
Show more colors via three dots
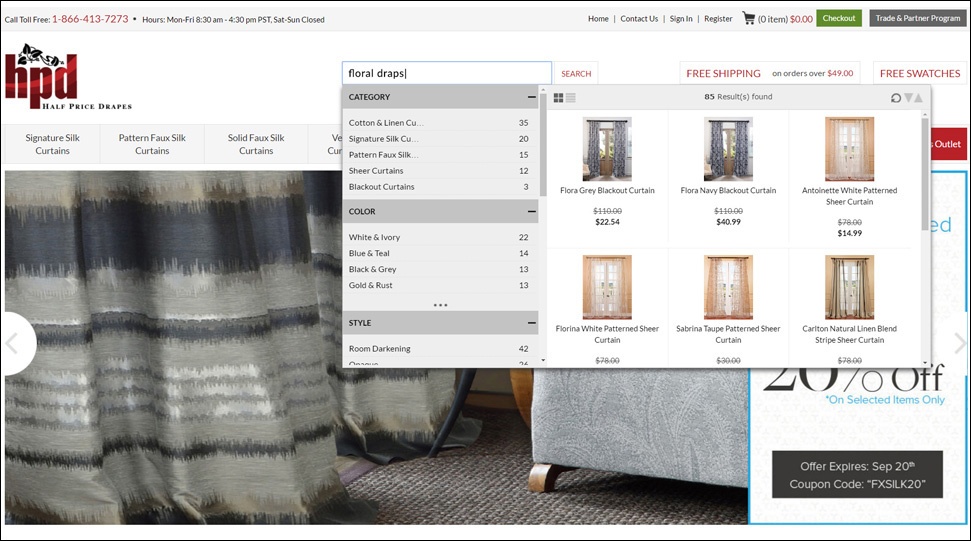pyautogui.click(x=440, y=305)
